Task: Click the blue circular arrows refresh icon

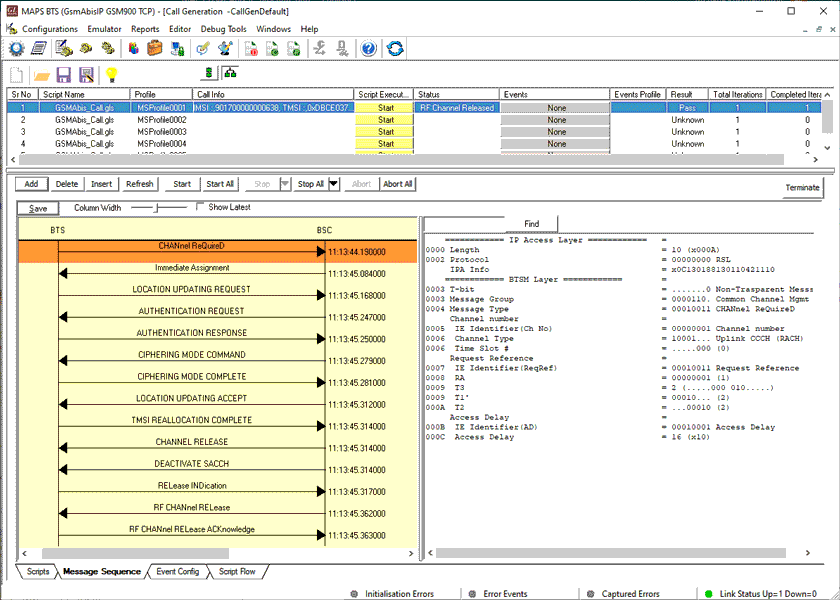Action: pyautogui.click(x=395, y=49)
